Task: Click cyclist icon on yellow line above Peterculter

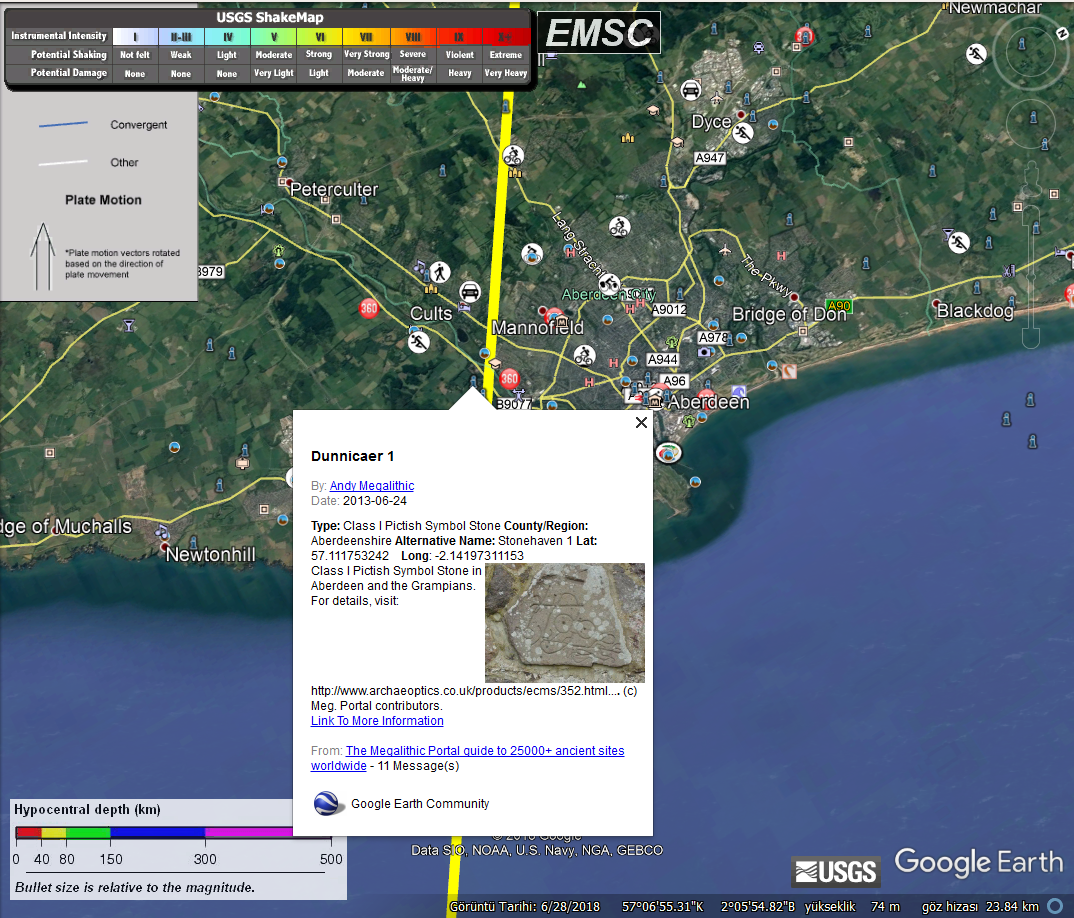Action: 513,156
